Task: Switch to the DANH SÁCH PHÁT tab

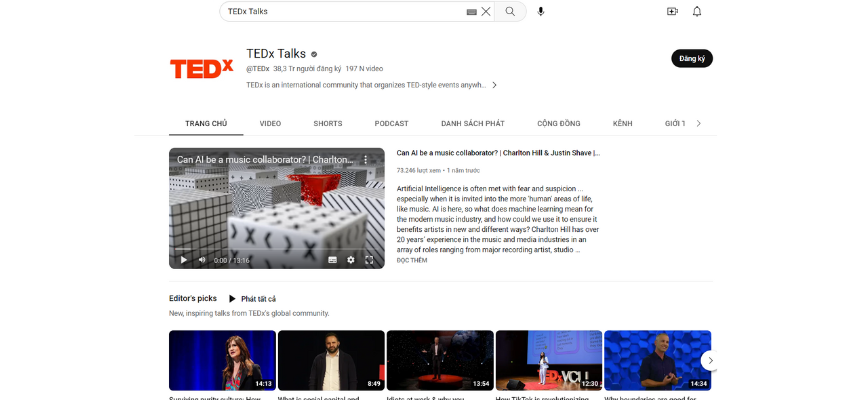Action: click(473, 124)
